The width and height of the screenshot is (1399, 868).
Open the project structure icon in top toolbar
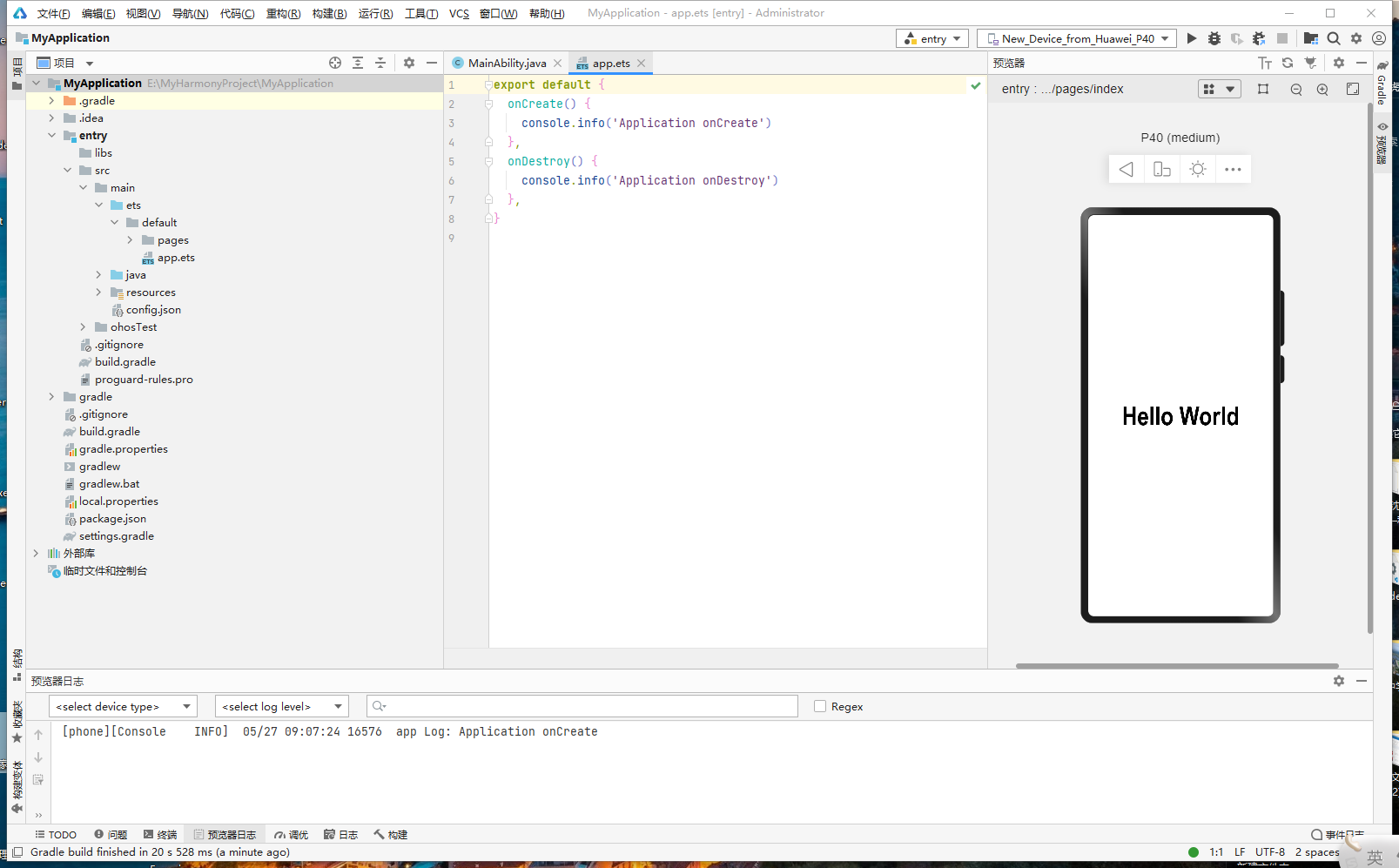pyautogui.click(x=1310, y=38)
